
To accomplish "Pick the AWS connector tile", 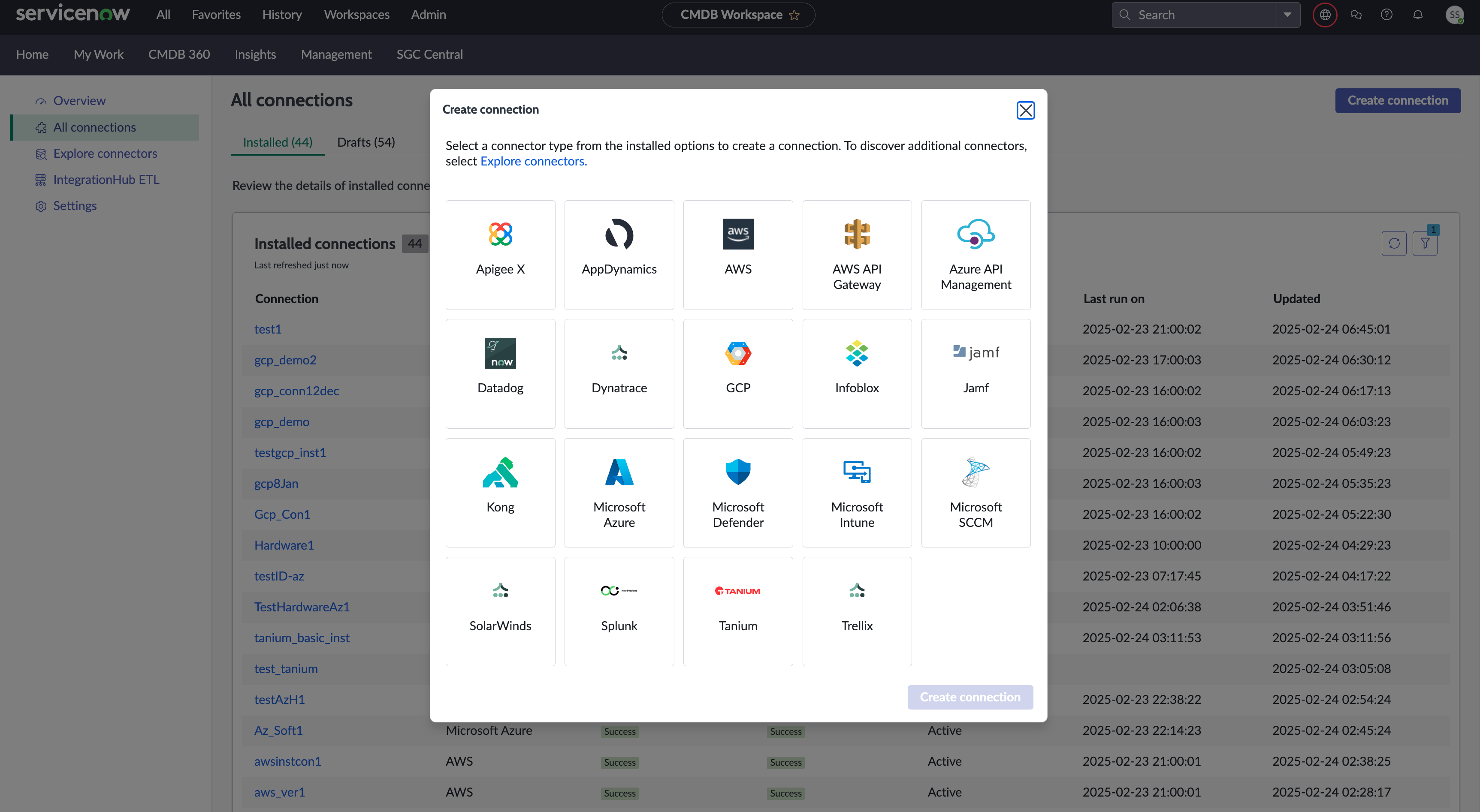I will coord(738,254).
